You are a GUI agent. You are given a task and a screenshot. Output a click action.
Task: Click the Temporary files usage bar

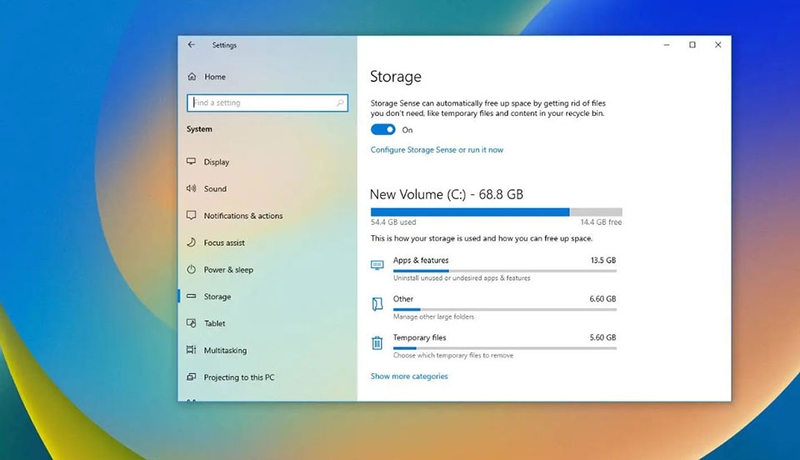coord(505,348)
